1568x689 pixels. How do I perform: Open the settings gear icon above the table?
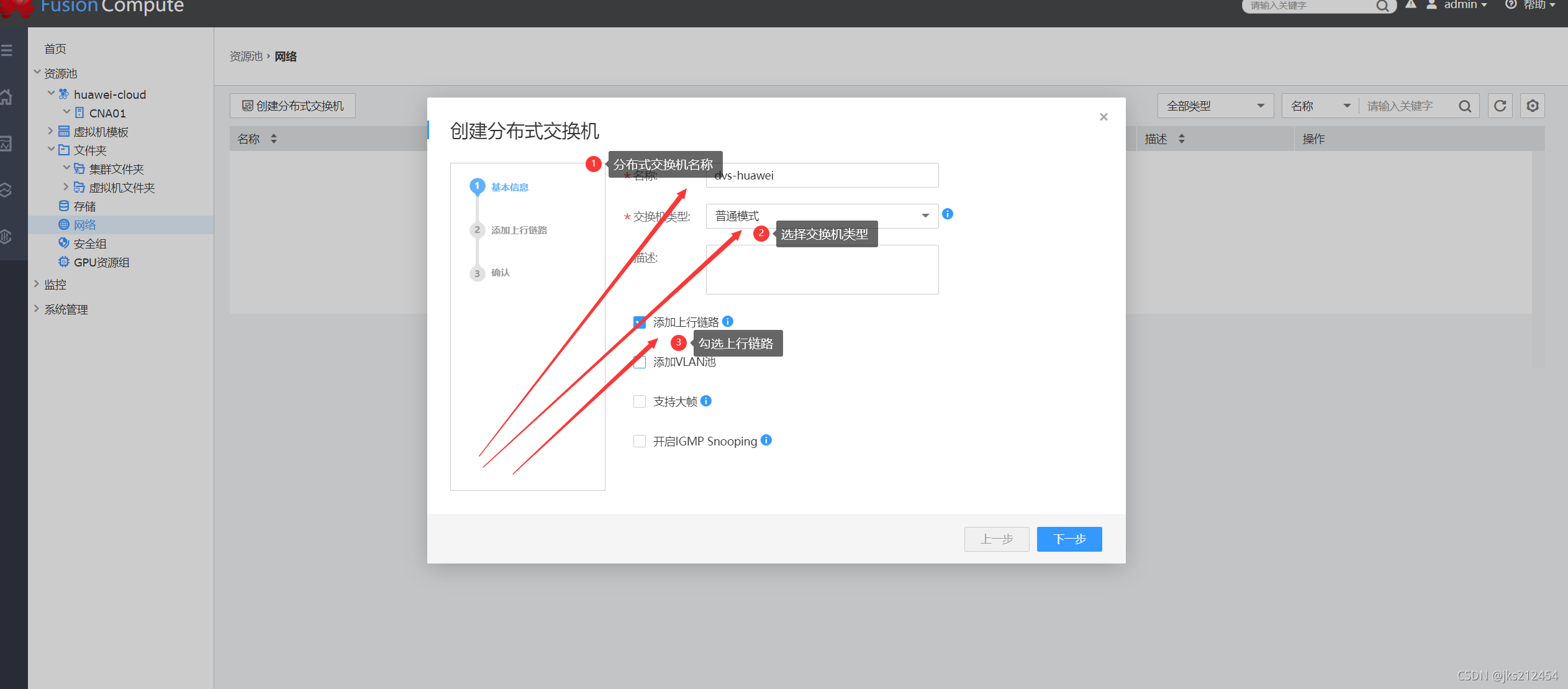point(1532,106)
